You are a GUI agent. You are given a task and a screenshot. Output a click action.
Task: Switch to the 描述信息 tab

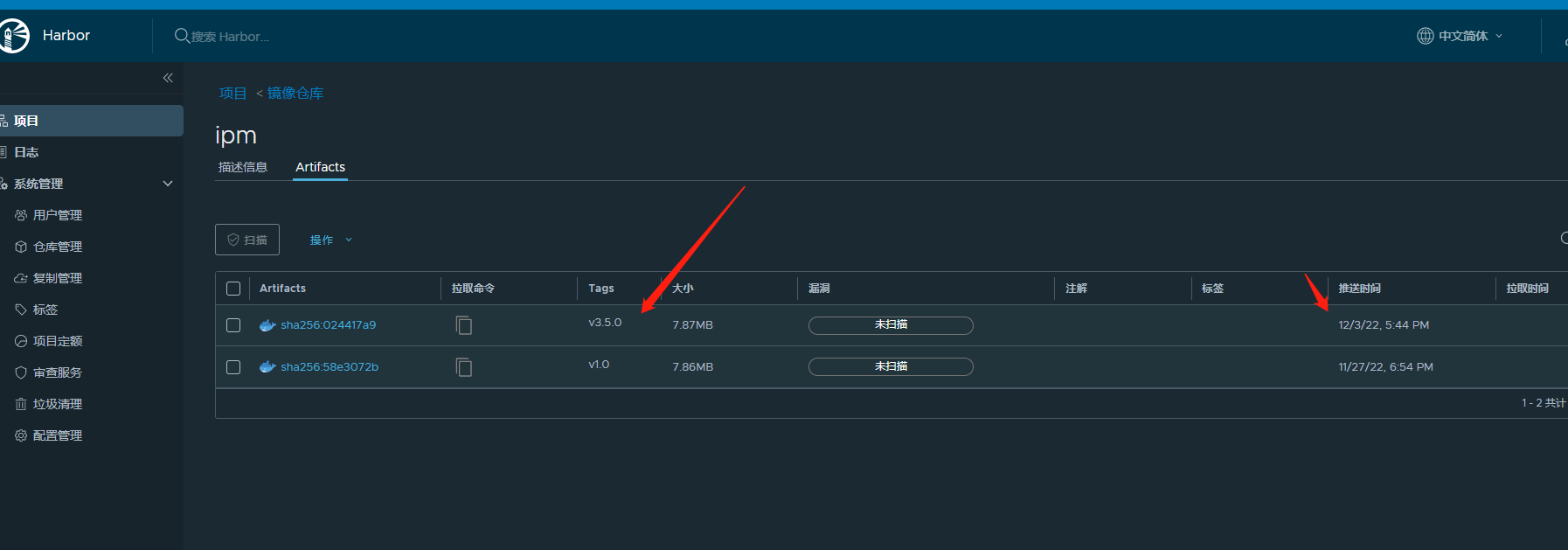pos(243,167)
